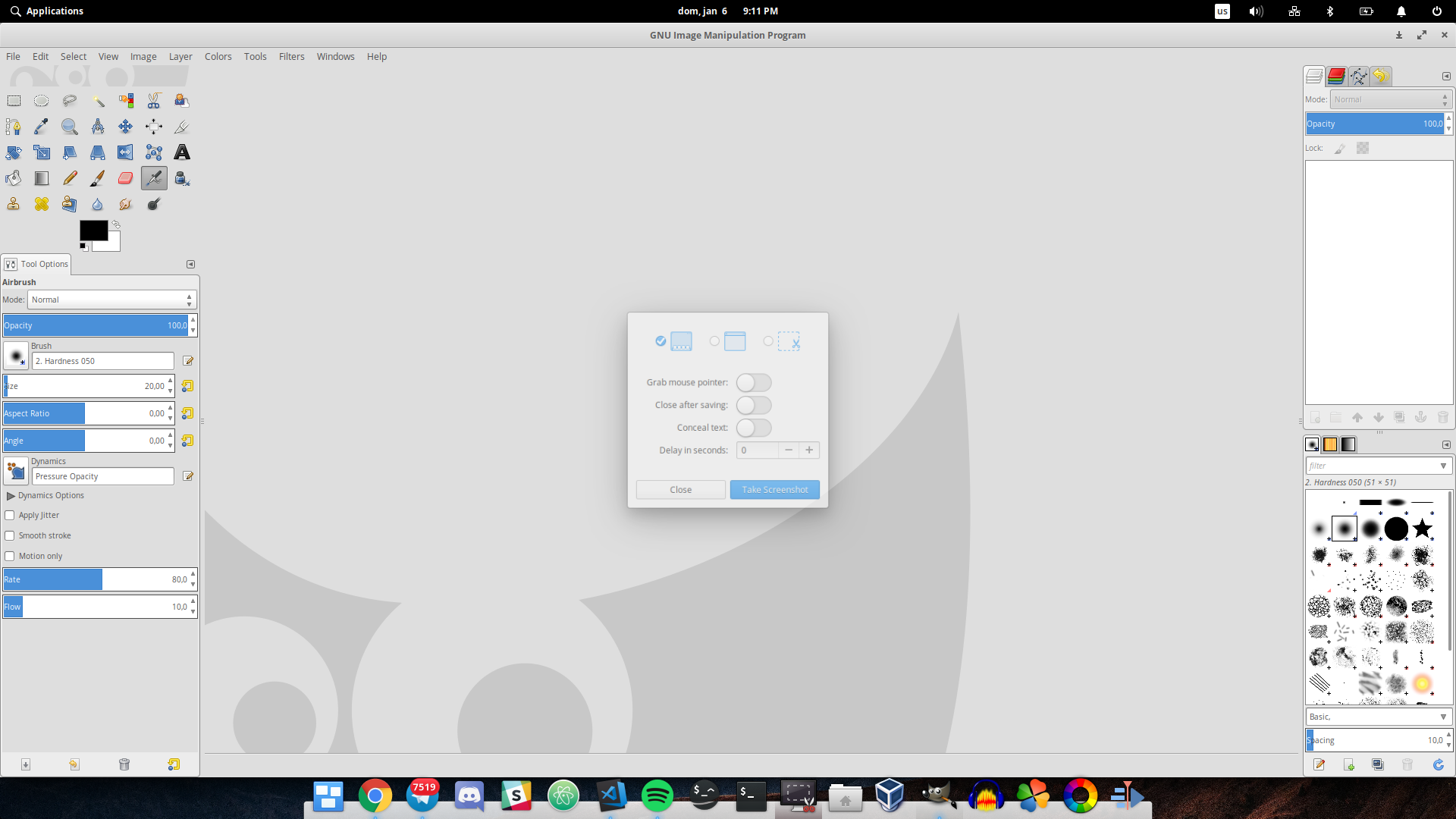Select the Fuzzy Select wand tool
1456x819 pixels.
click(98, 101)
